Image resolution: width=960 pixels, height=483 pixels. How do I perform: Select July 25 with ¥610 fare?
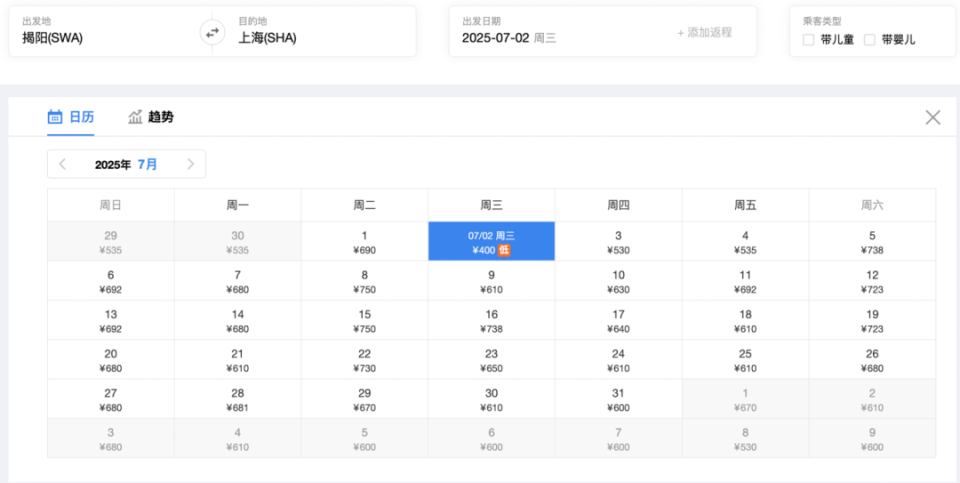click(x=745, y=359)
